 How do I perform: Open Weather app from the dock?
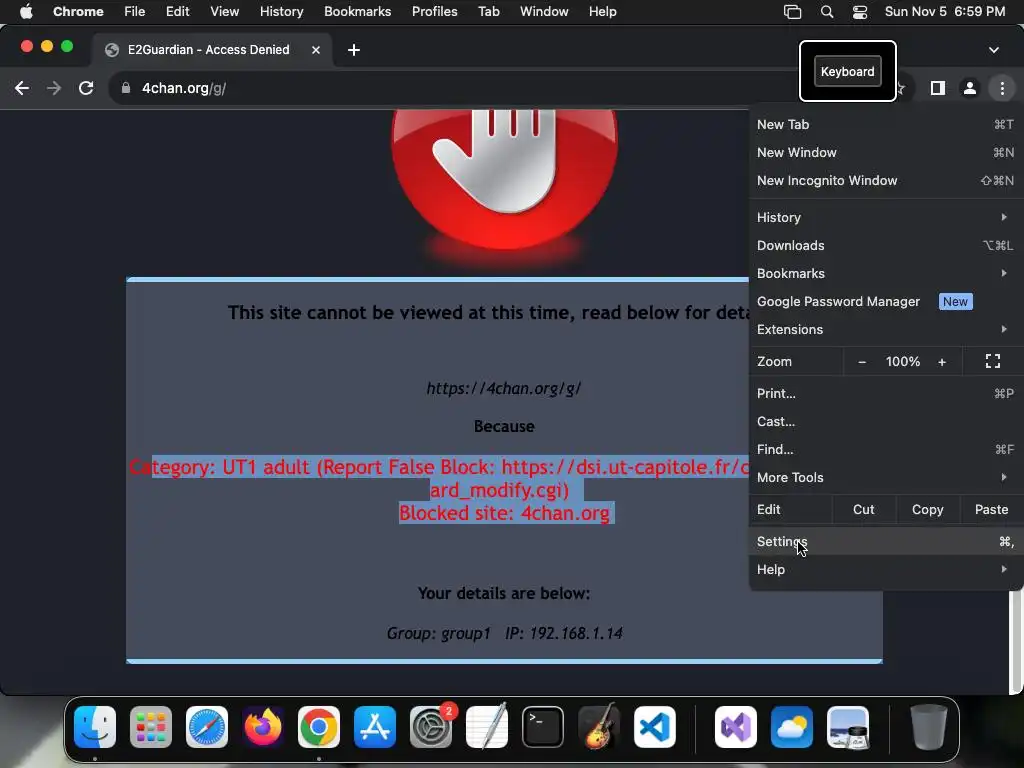[x=792, y=727]
